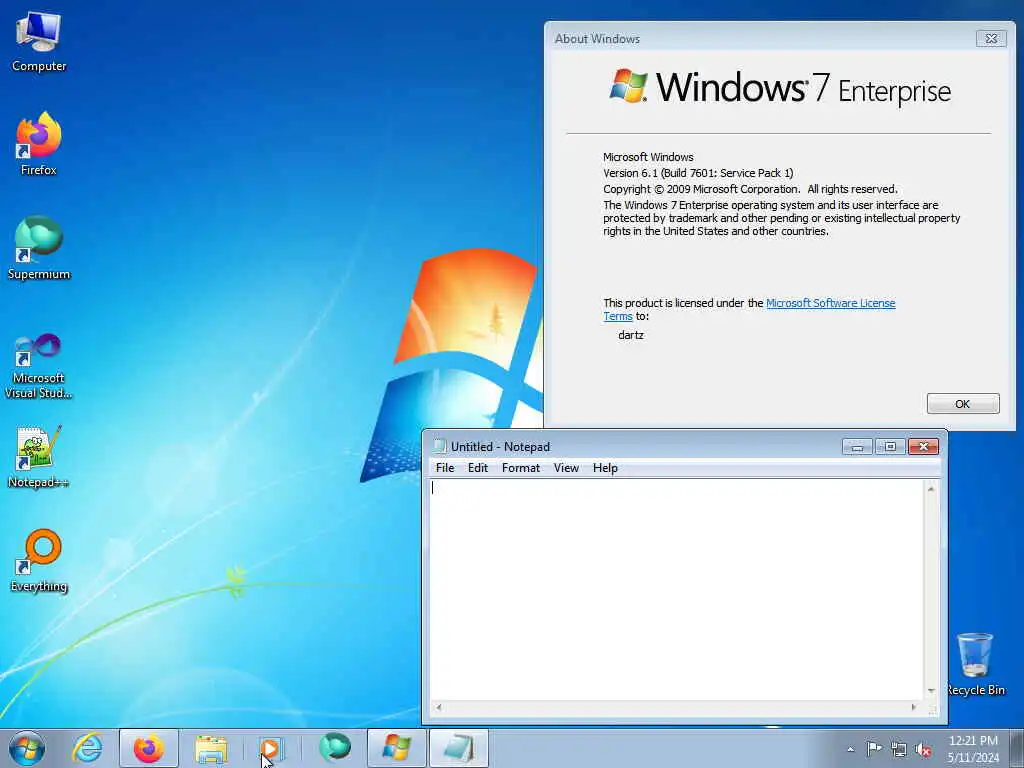Open the Action Center flag icon
1024x768 pixels.
coord(874,748)
